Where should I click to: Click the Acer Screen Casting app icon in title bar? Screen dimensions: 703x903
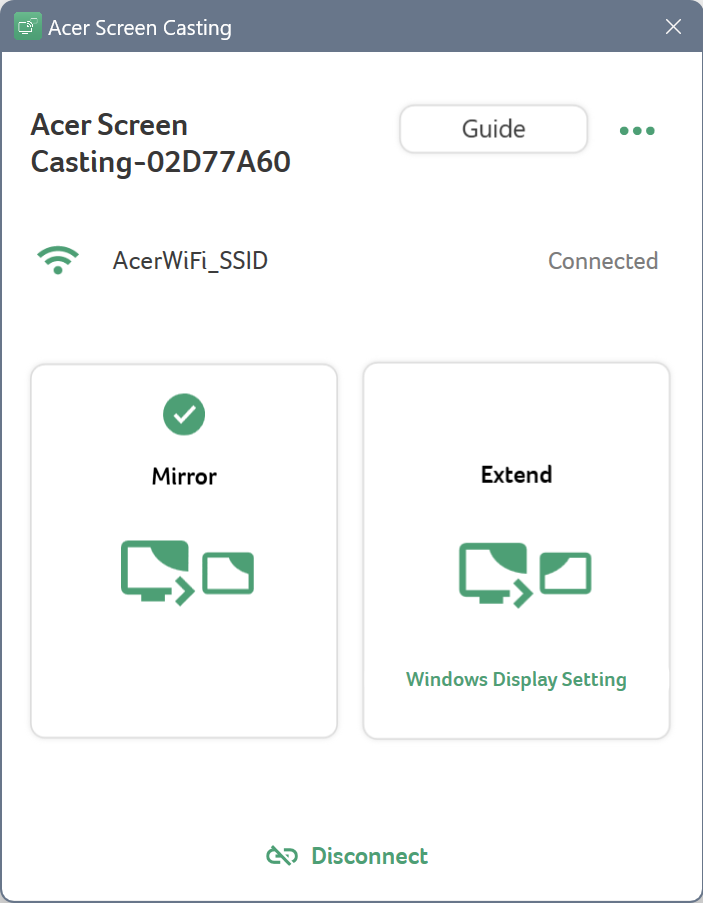(28, 26)
